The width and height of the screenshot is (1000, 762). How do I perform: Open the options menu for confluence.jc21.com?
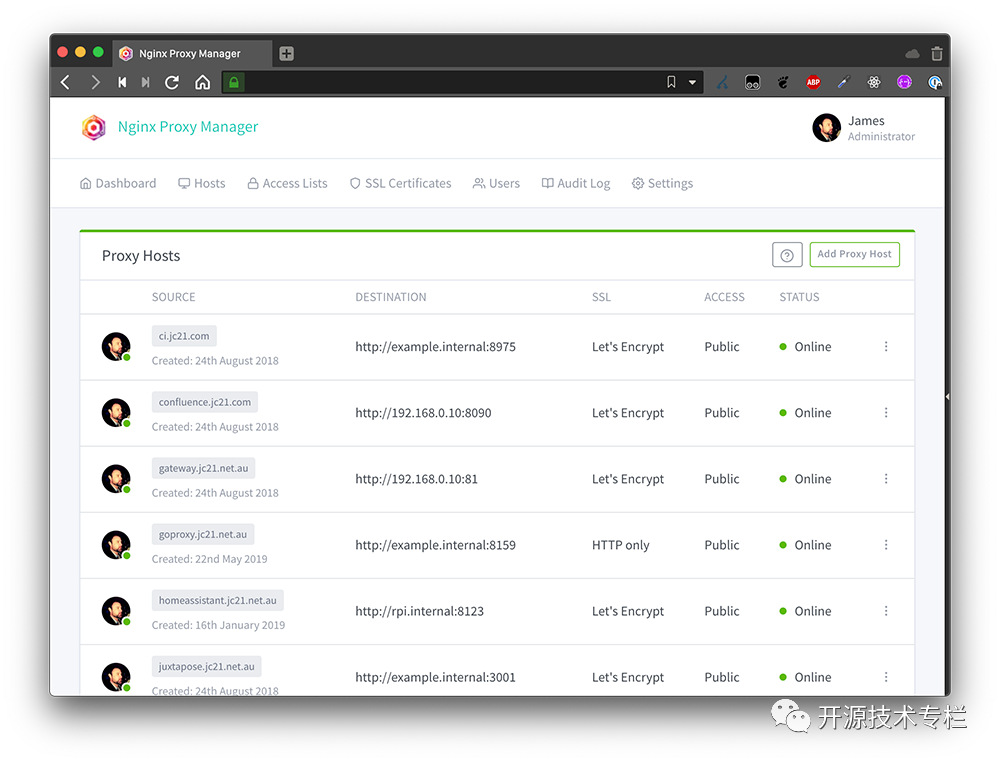click(886, 413)
